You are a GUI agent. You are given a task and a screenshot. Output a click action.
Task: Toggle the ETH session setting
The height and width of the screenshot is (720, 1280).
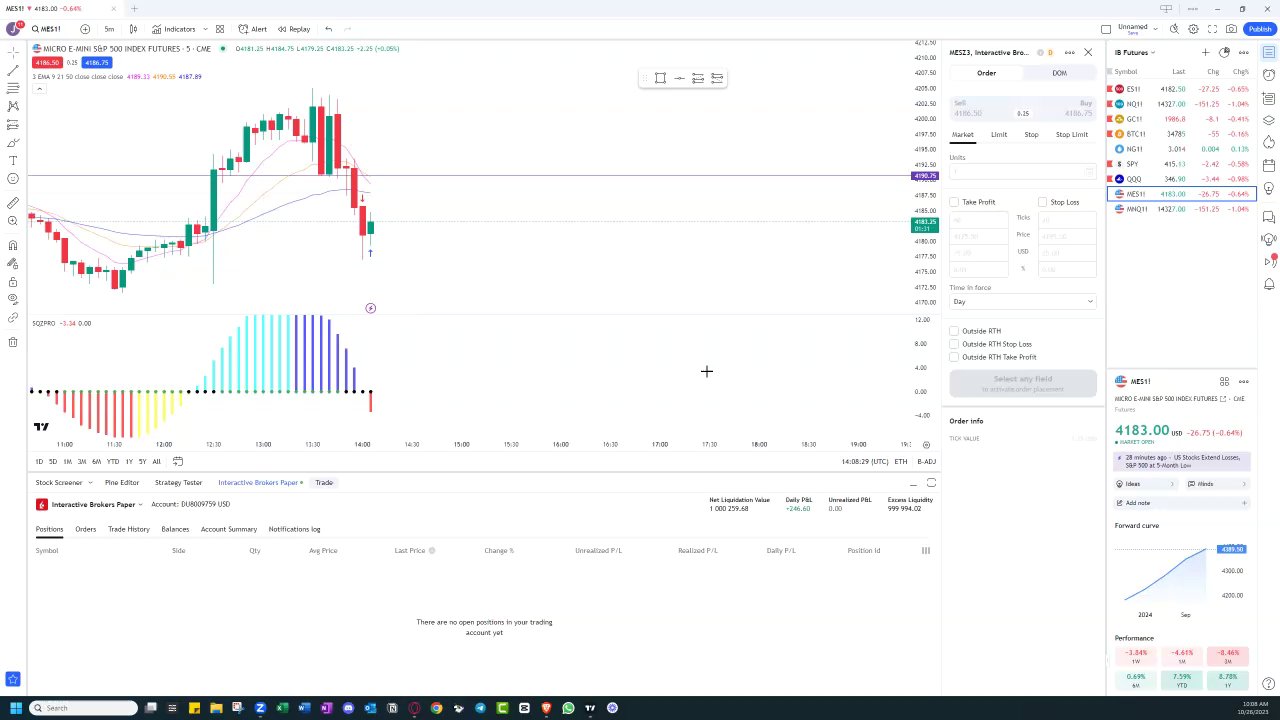[x=901, y=461]
